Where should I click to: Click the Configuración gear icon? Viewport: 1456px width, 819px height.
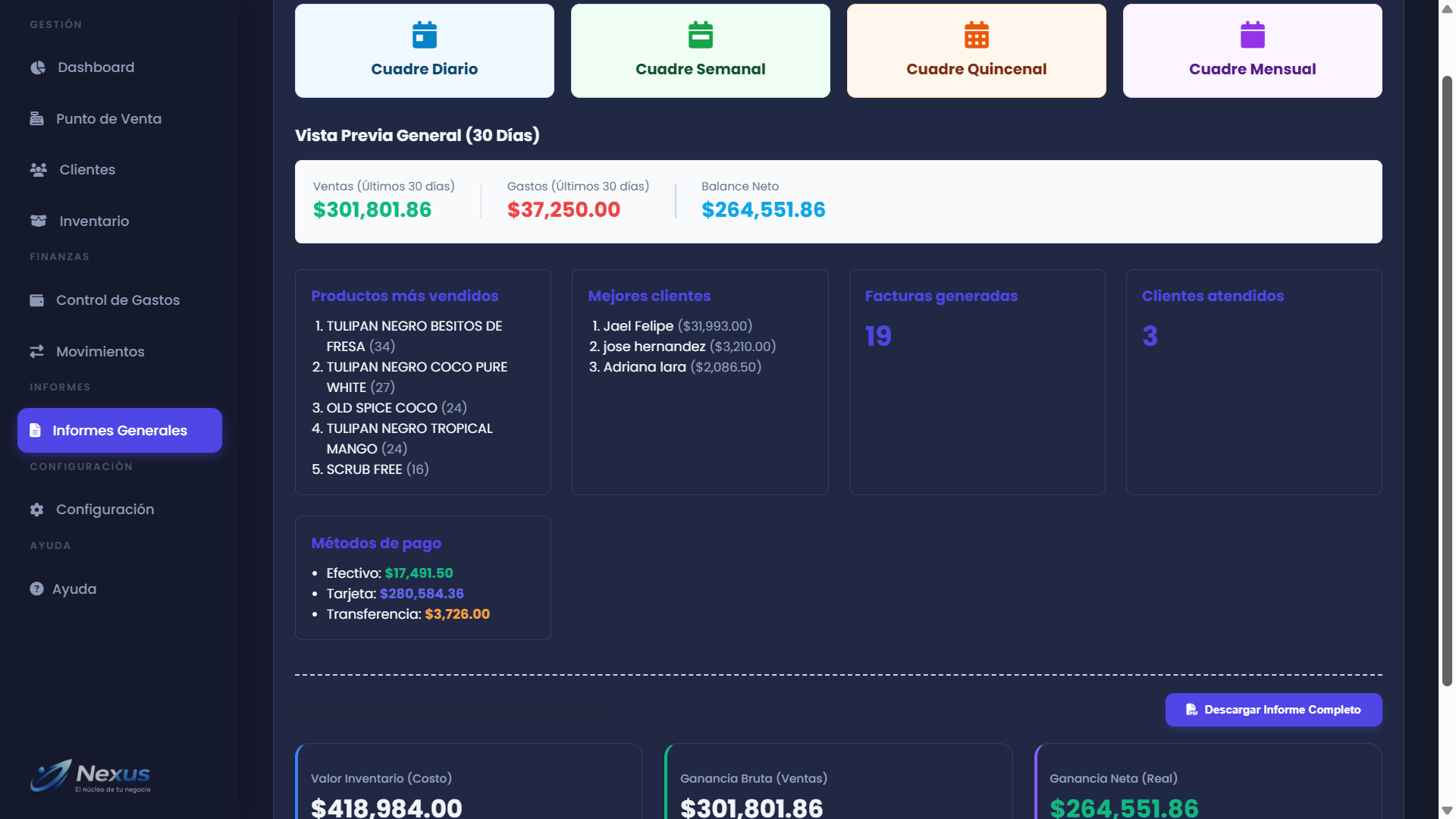pos(36,510)
